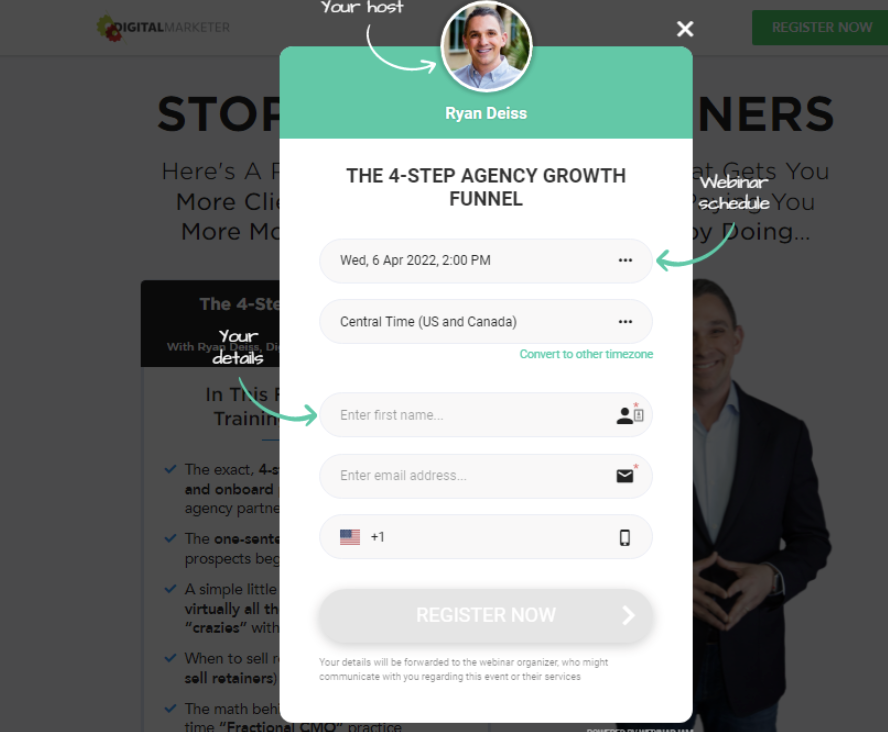The height and width of the screenshot is (734, 888).
Task: Expand the Central Time timezone dropdown
Action: point(486,322)
